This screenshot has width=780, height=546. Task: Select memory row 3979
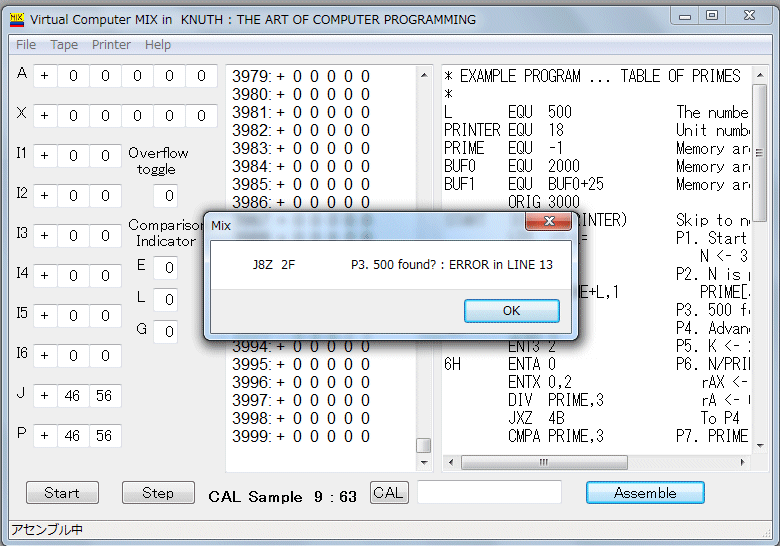(x=301, y=77)
